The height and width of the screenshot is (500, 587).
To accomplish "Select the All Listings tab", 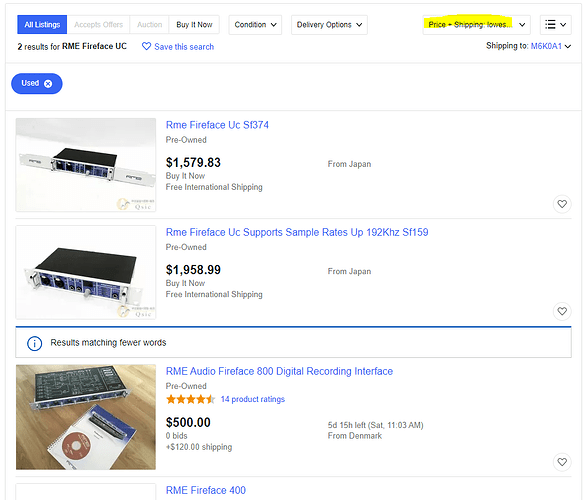I will (42, 25).
